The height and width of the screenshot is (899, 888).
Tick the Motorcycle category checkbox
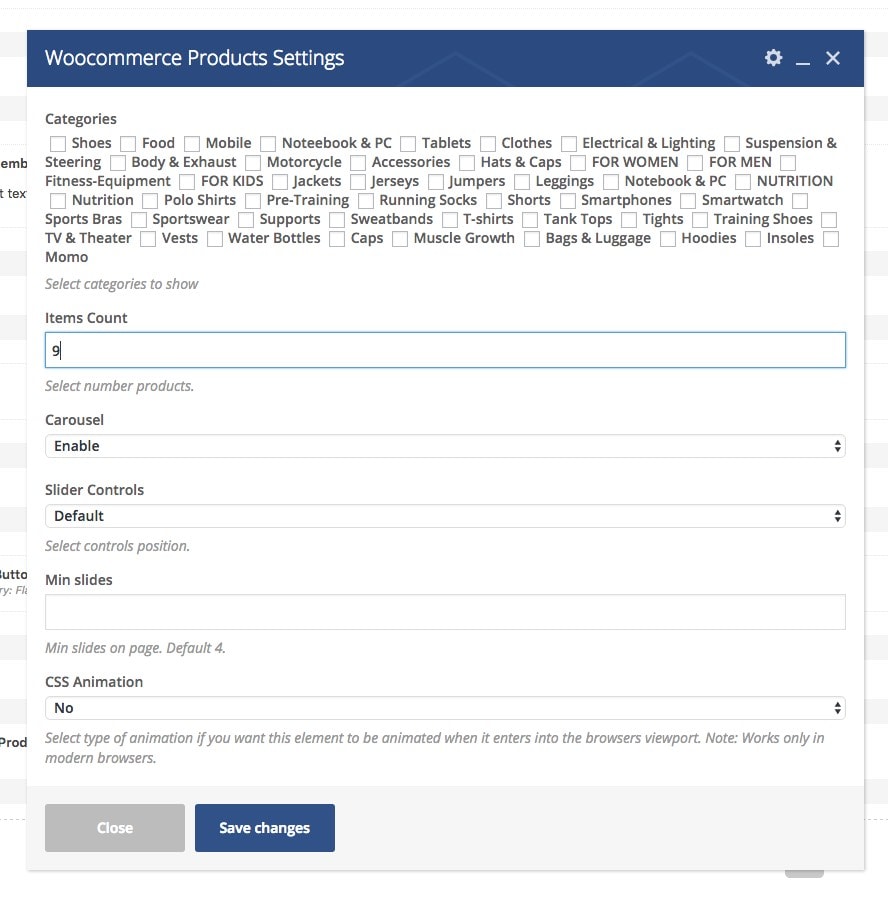tap(253, 163)
